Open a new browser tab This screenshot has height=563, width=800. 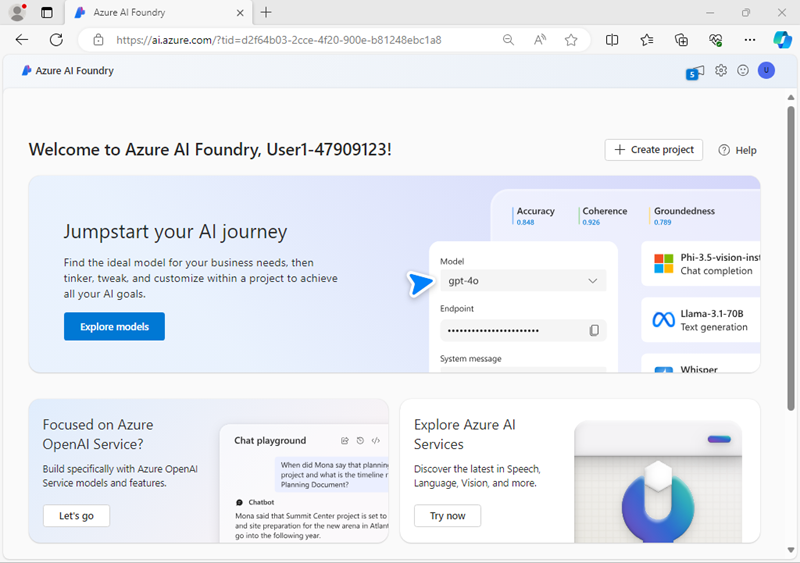266,13
